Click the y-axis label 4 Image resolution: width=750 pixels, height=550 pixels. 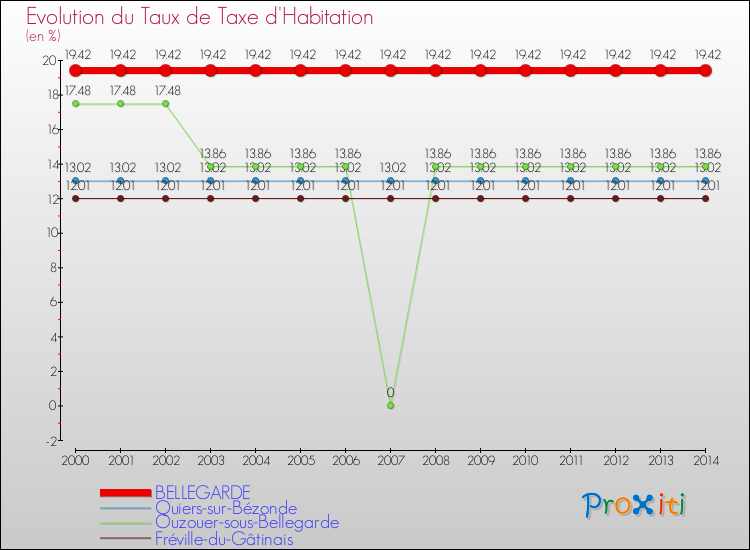coord(54,337)
